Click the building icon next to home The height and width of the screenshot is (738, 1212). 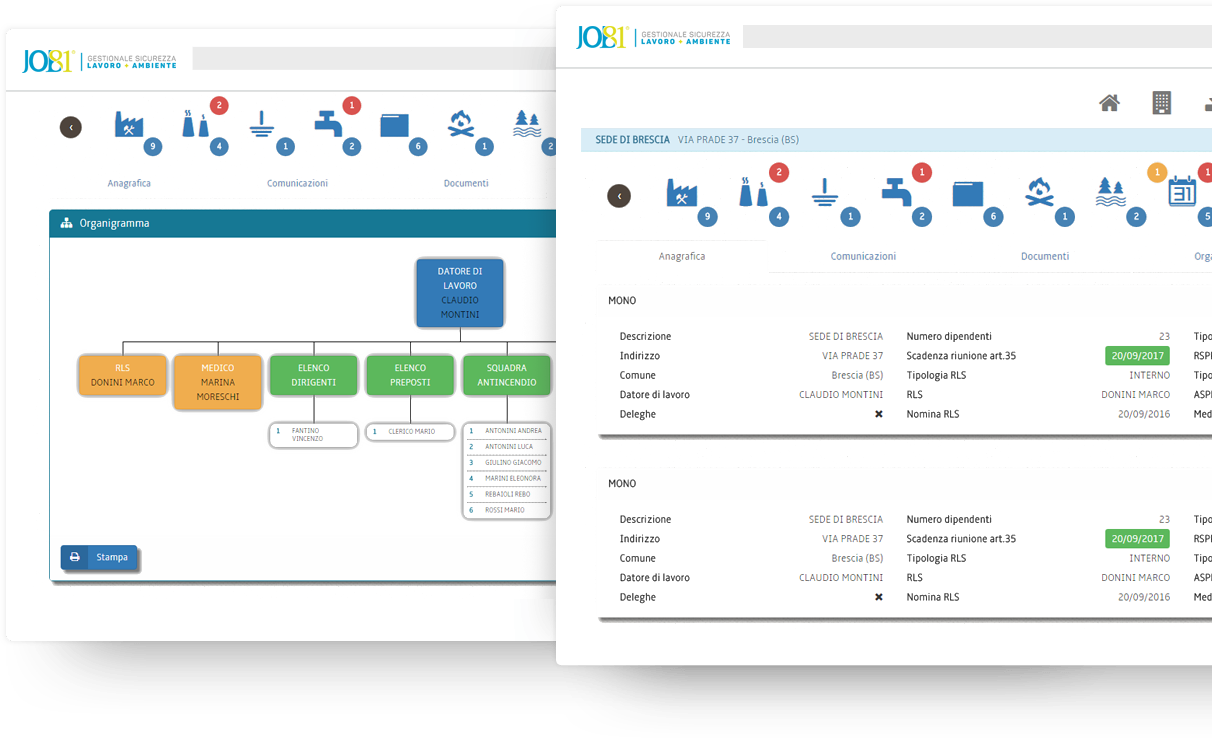(1160, 102)
